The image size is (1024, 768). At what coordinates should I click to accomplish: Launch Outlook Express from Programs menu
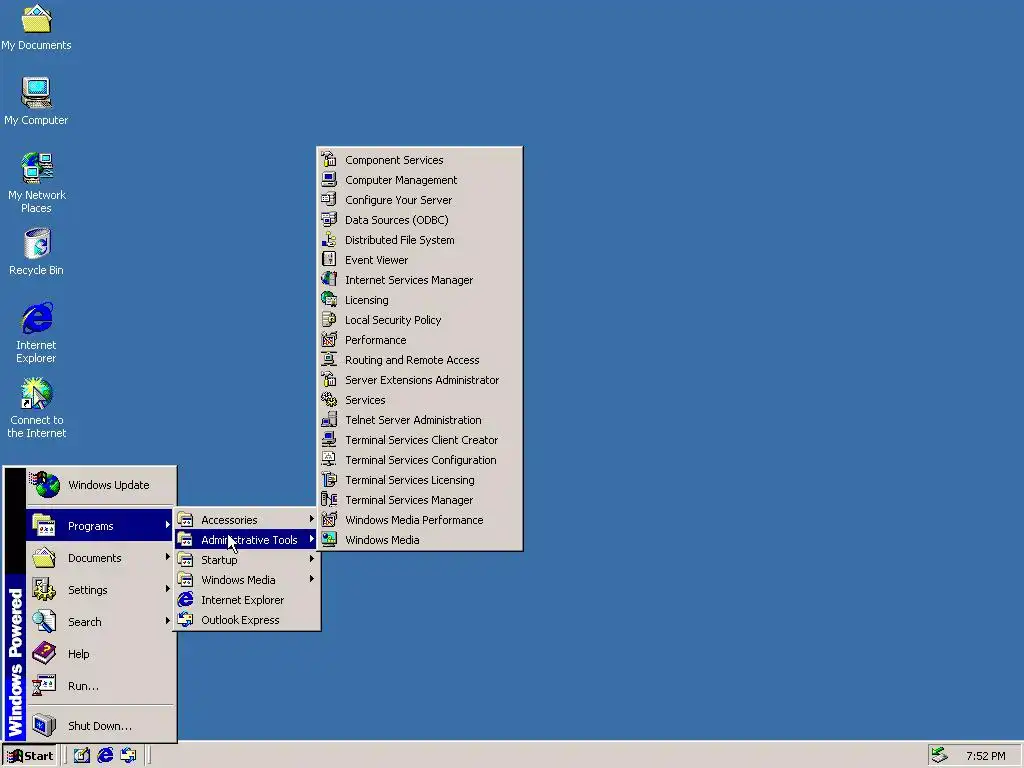click(x=247, y=620)
